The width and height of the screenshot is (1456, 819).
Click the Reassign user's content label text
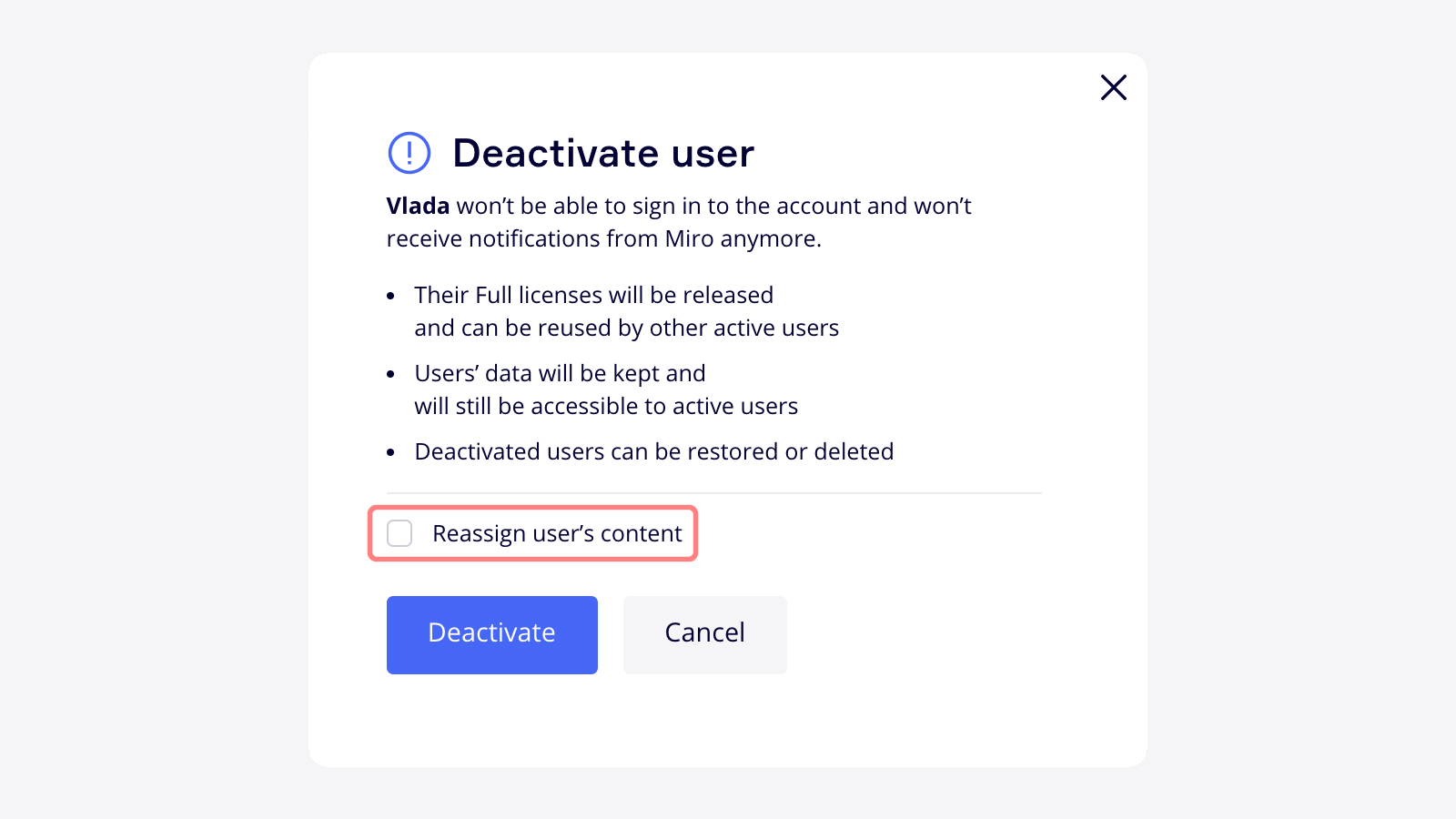coord(556,533)
